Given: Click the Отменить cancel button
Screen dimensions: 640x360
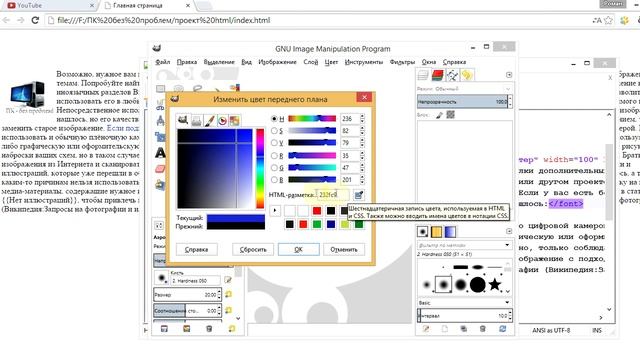Looking at the screenshot, I should pos(344,249).
